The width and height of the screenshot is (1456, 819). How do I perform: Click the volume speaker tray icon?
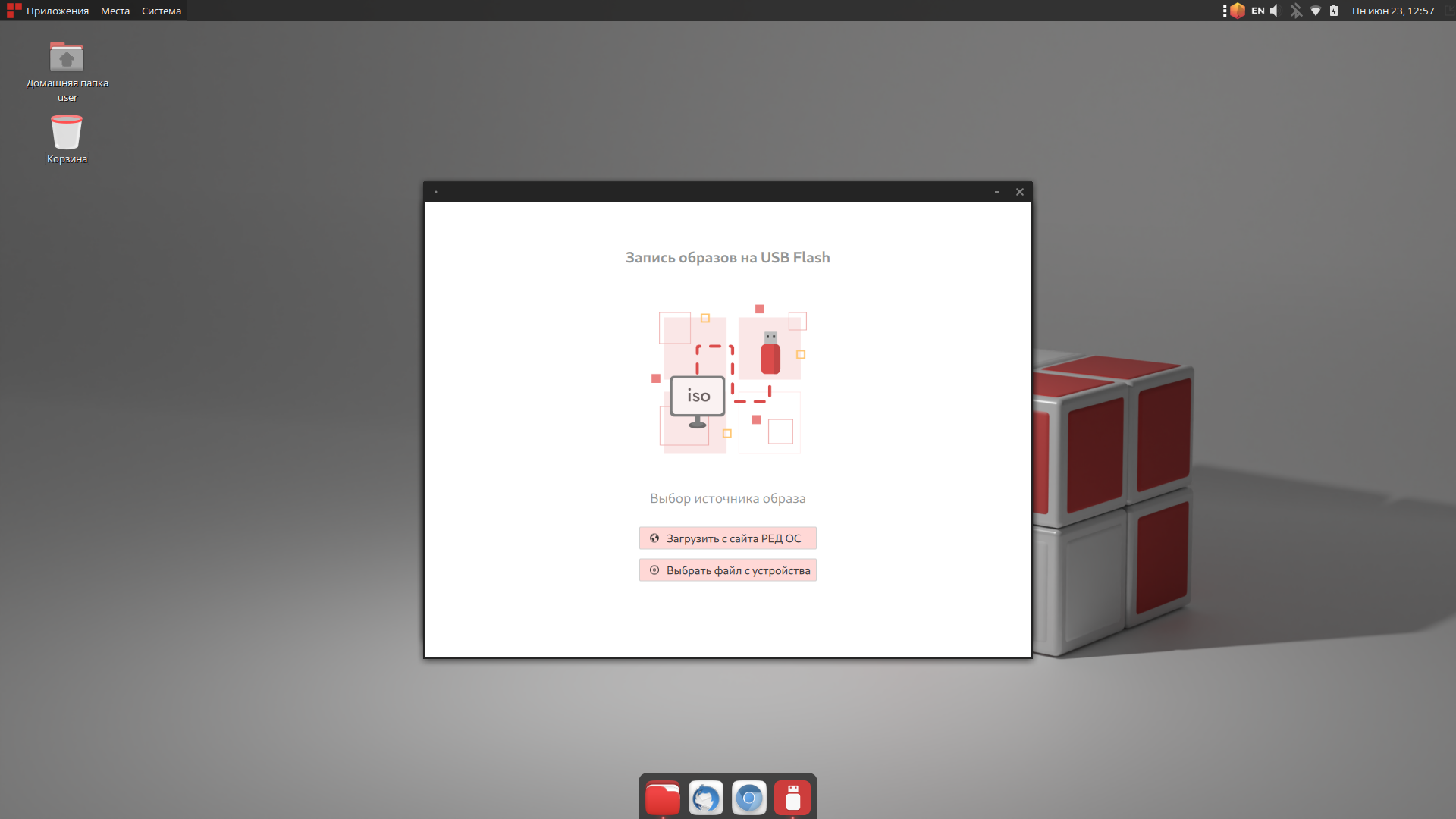pos(1276,11)
